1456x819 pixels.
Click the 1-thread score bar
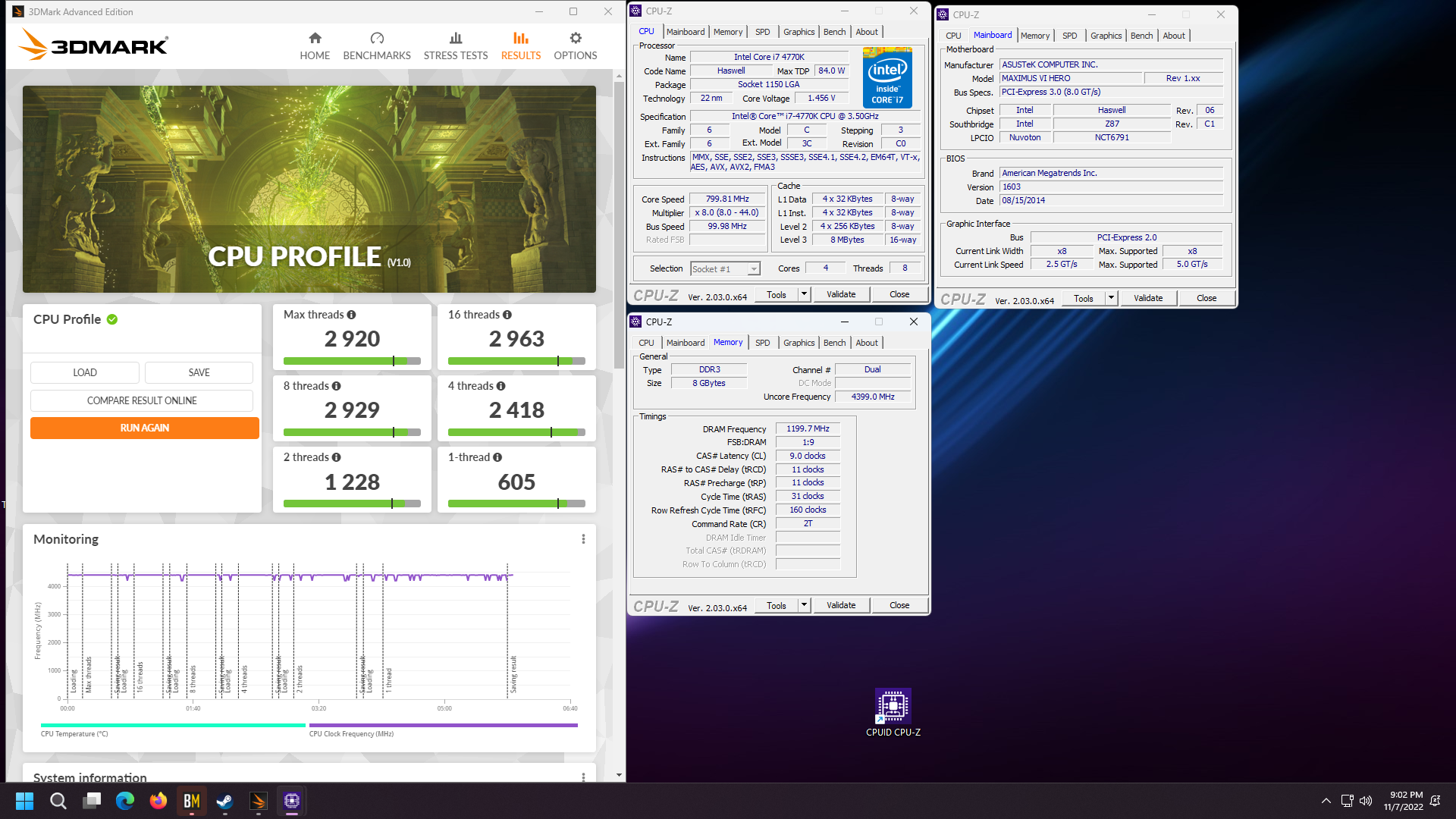click(516, 504)
